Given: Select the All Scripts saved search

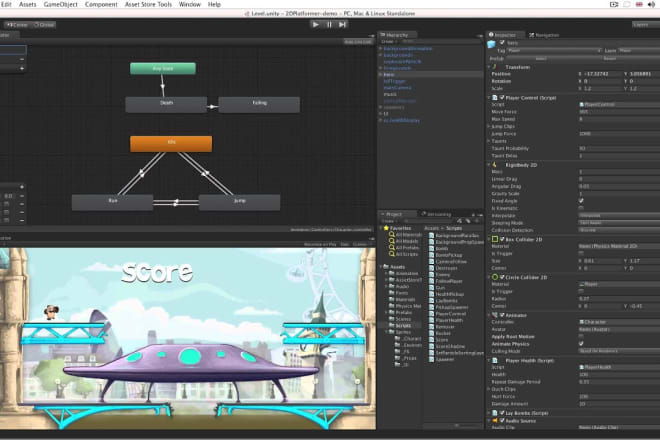Looking at the screenshot, I should click(x=404, y=254).
